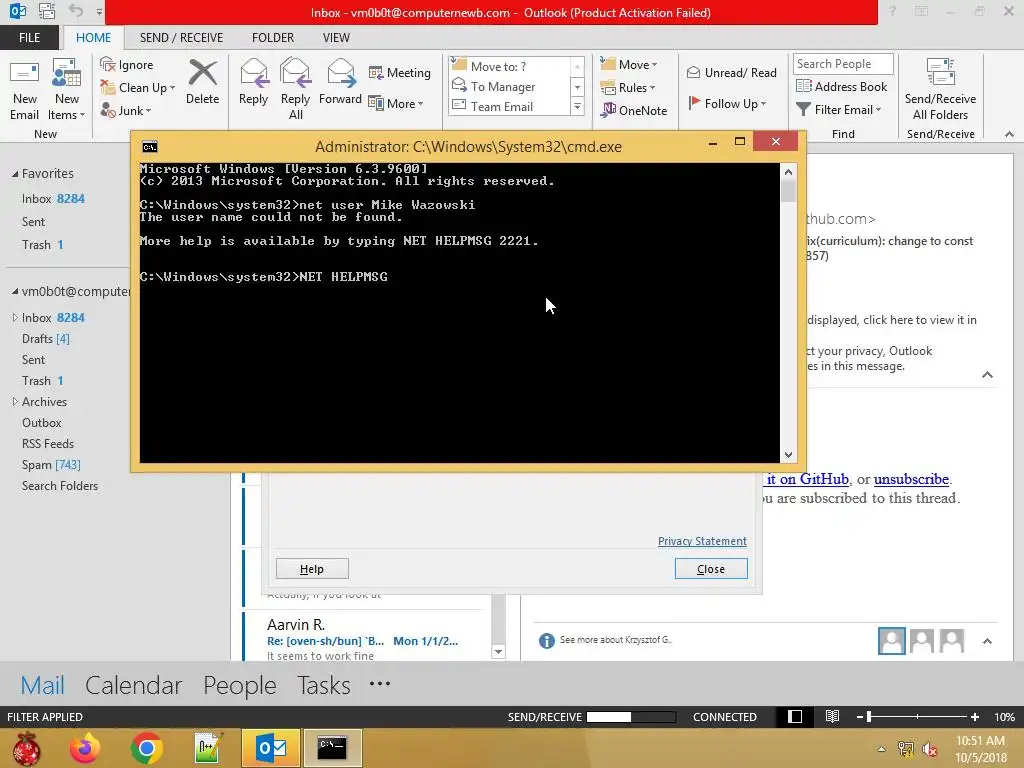
Task: Click the muted volume tray icon
Action: [x=929, y=749]
